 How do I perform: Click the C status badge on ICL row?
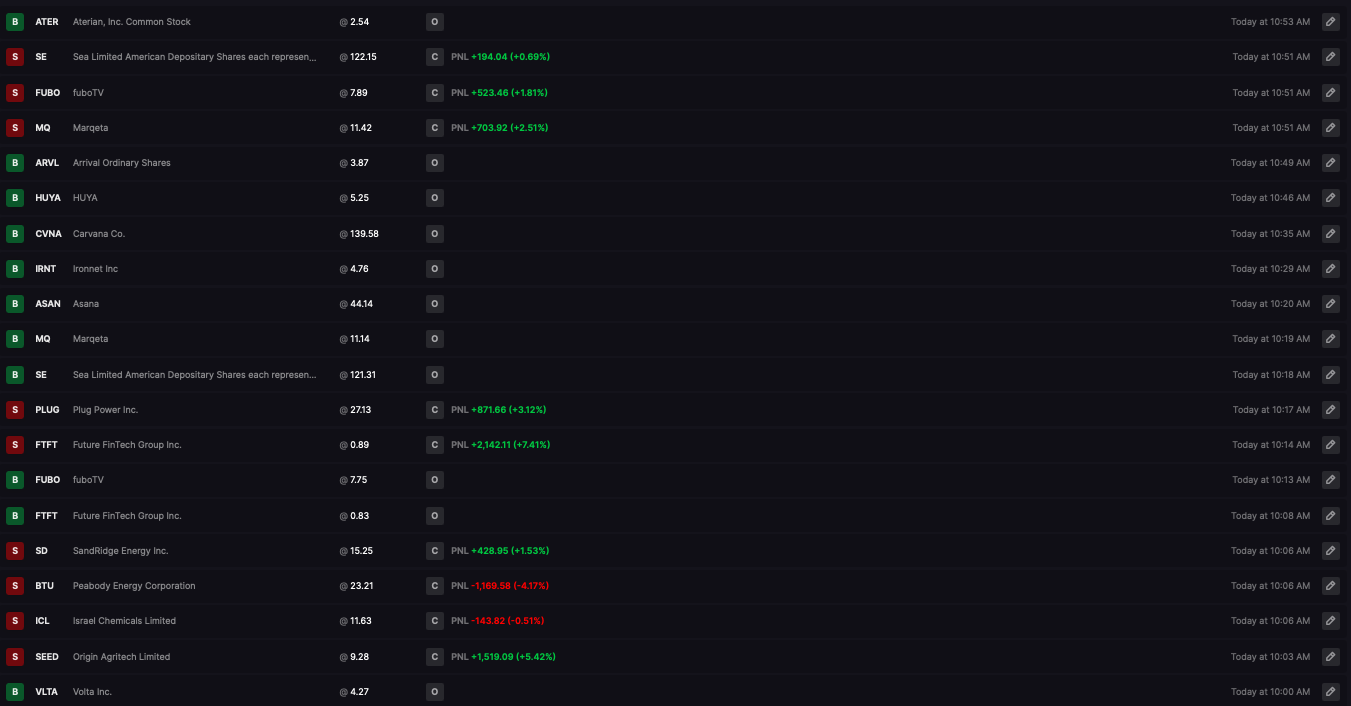click(434, 621)
